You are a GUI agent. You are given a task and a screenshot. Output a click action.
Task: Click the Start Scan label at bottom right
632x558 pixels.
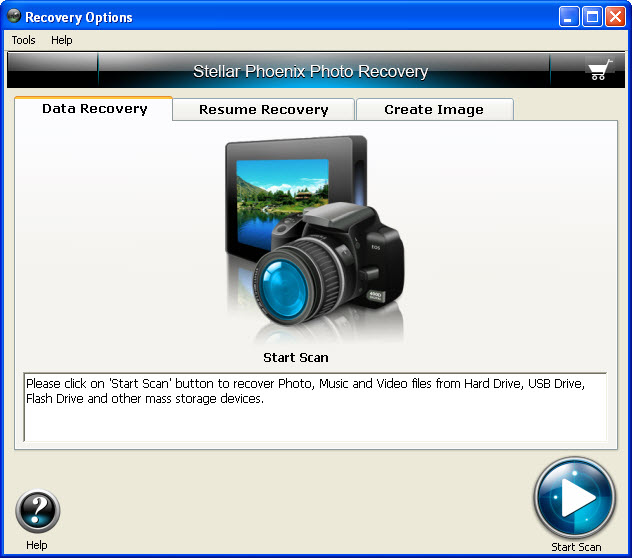click(x=576, y=547)
